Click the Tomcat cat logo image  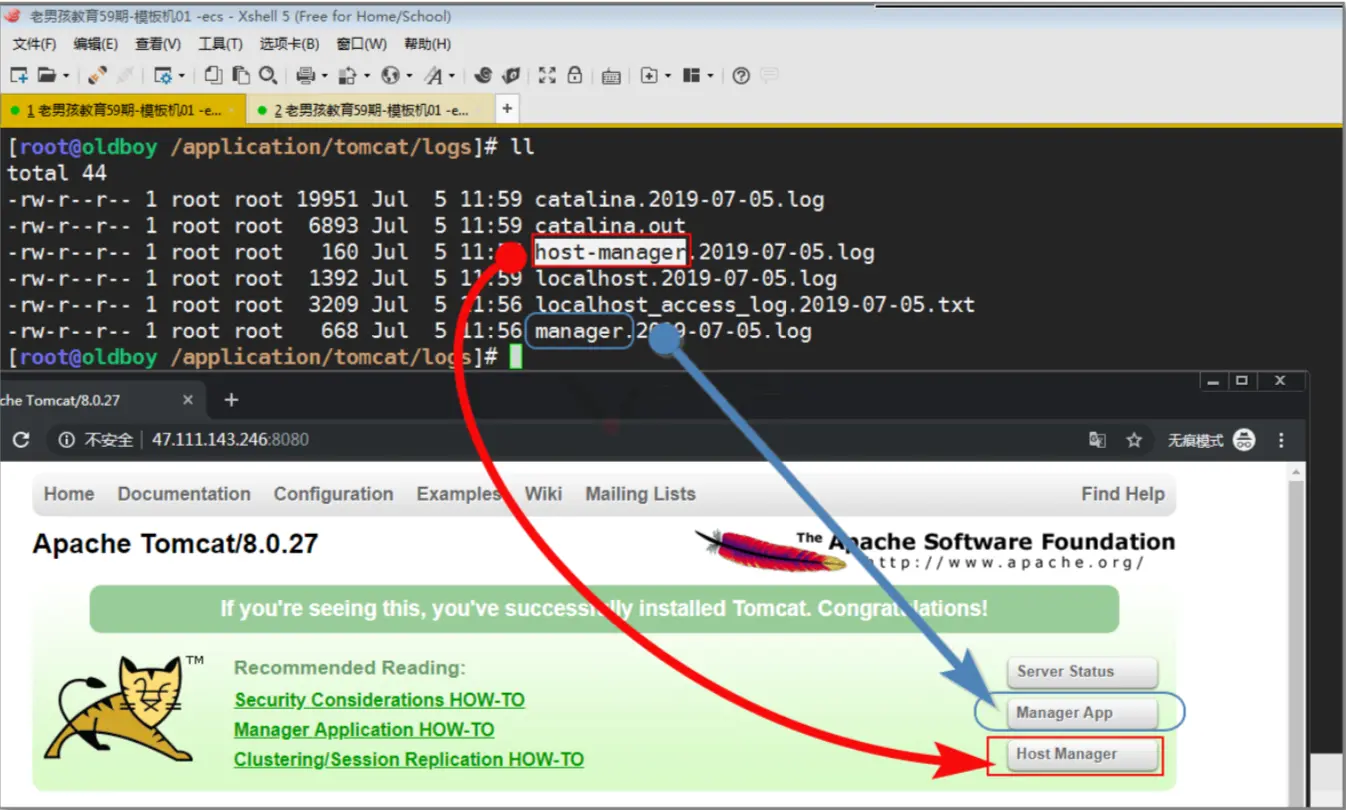[x=123, y=709]
